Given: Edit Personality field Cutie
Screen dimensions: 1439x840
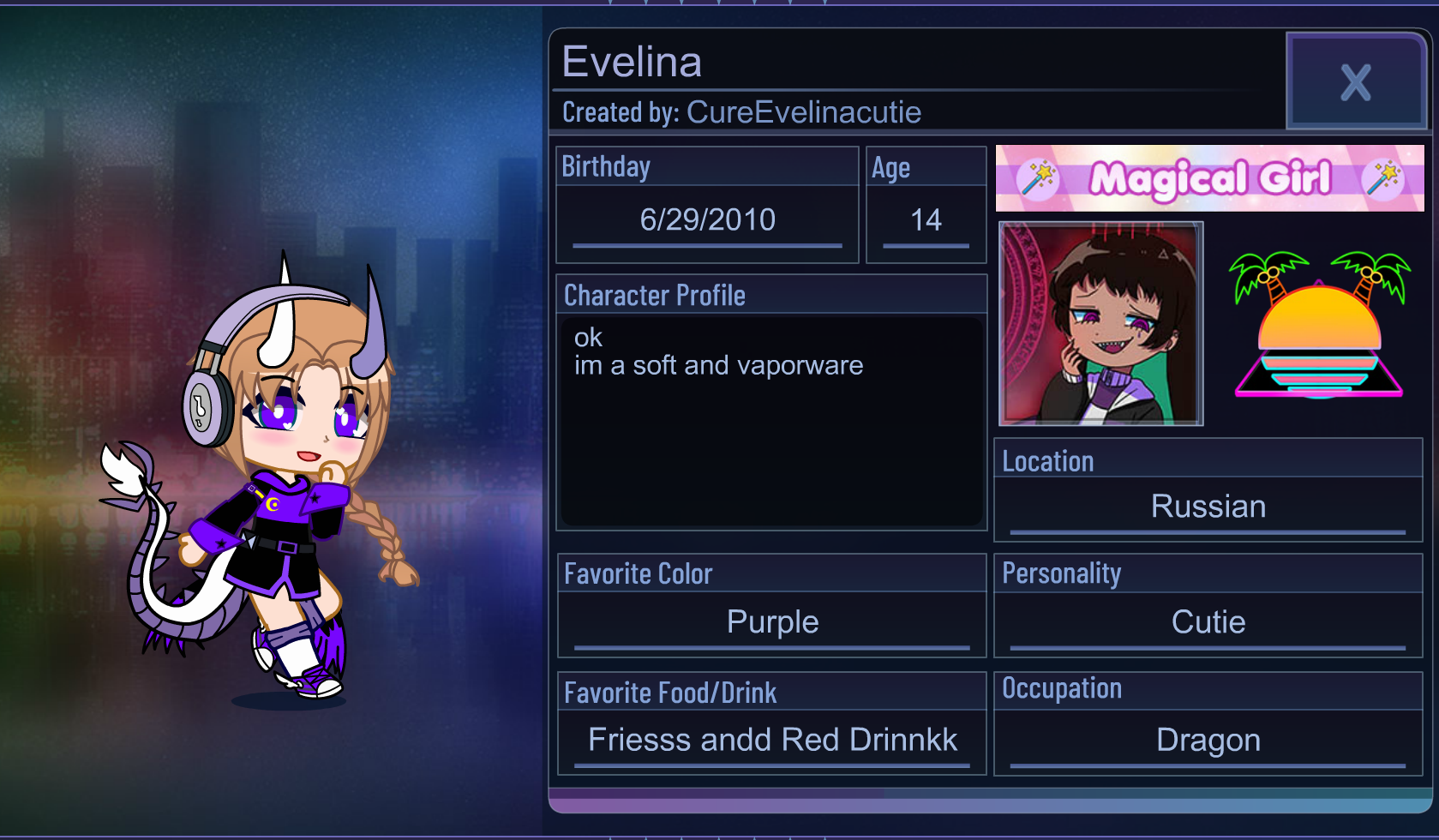Looking at the screenshot, I should 1208,623.
